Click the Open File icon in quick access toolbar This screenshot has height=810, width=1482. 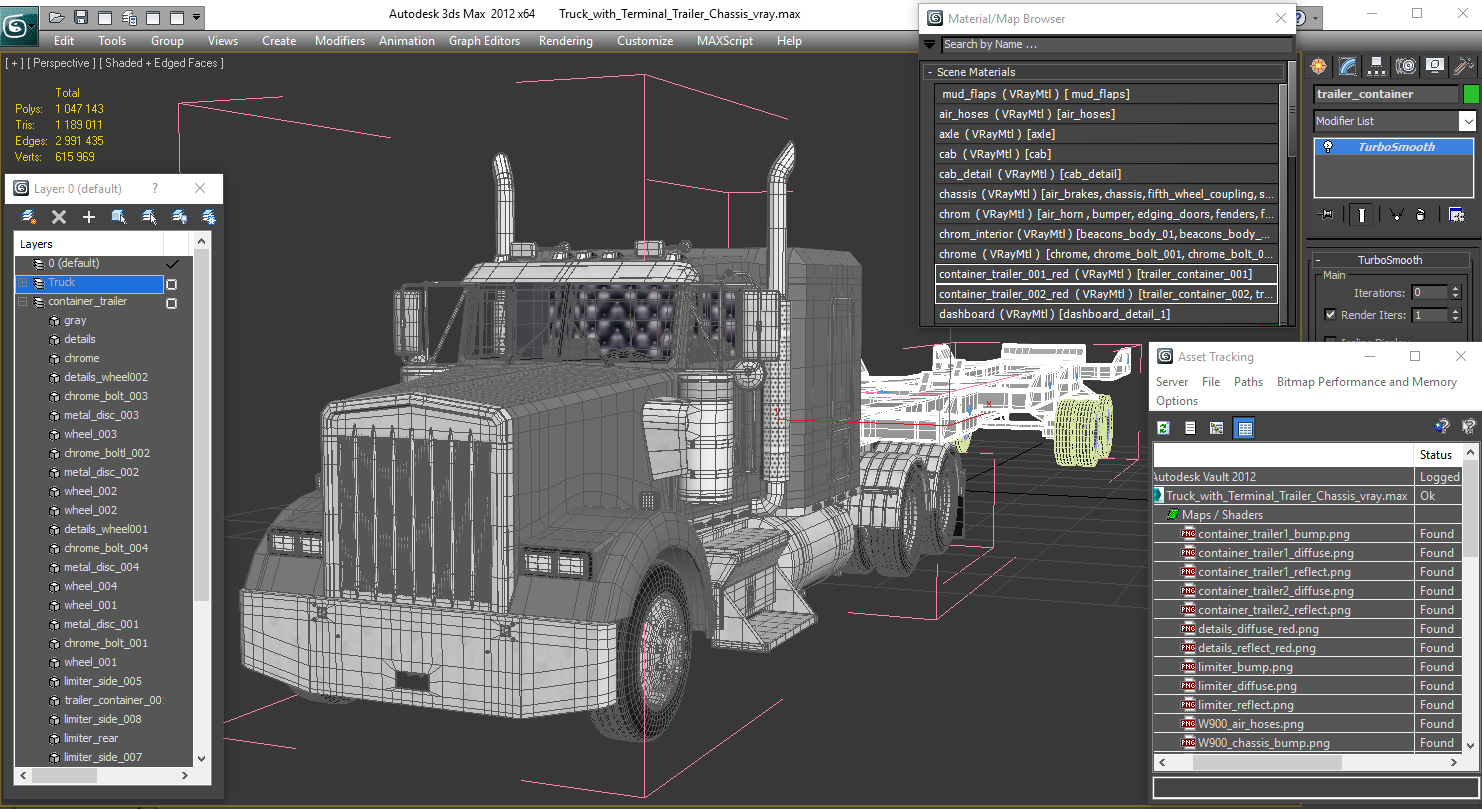pyautogui.click(x=57, y=17)
